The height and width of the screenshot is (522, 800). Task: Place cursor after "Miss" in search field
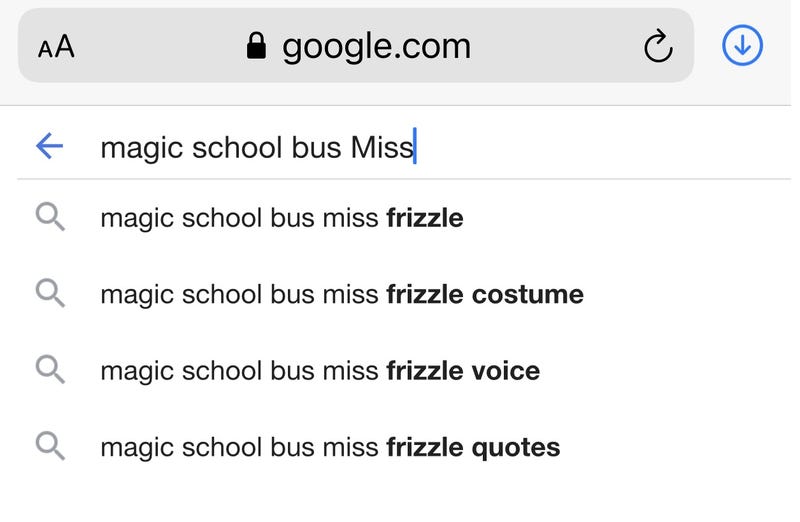[x=414, y=148]
